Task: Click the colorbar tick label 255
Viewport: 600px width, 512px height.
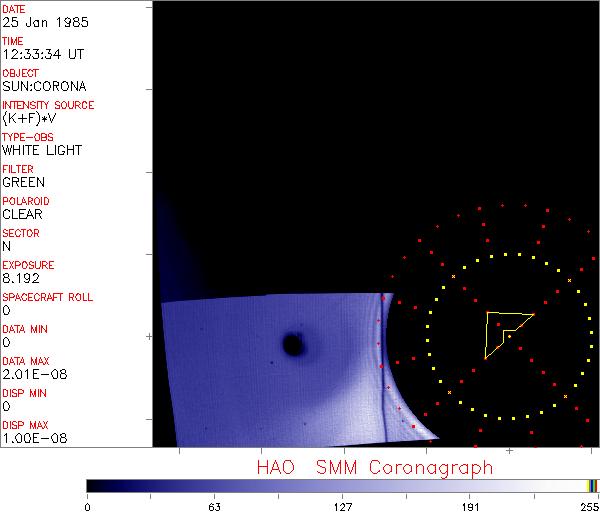Action: pos(588,505)
